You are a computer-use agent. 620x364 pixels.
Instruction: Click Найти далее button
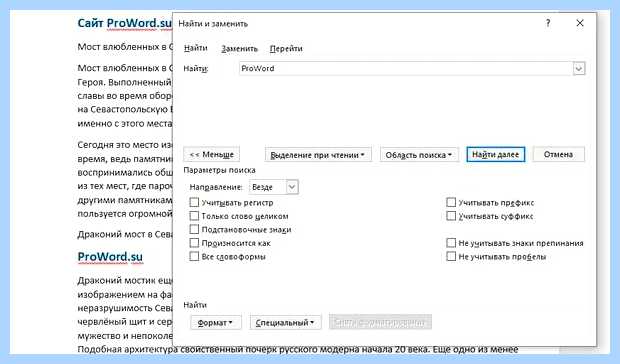tap(495, 155)
